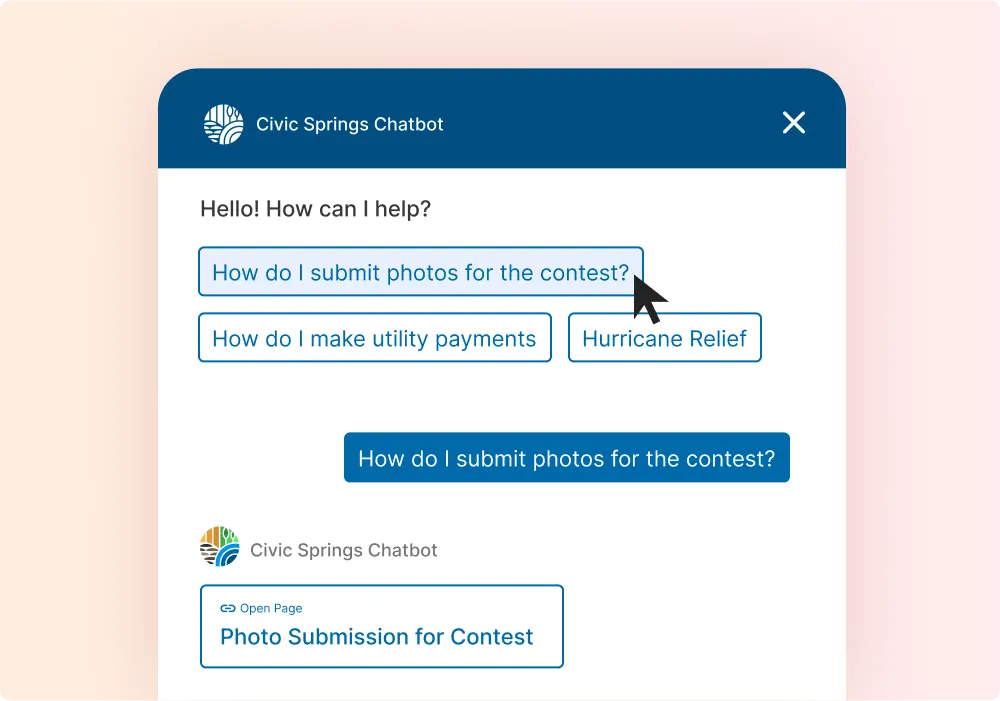Click the gray chatbot name beside the avatar
Screen dimensions: 1000x701
coord(344,550)
